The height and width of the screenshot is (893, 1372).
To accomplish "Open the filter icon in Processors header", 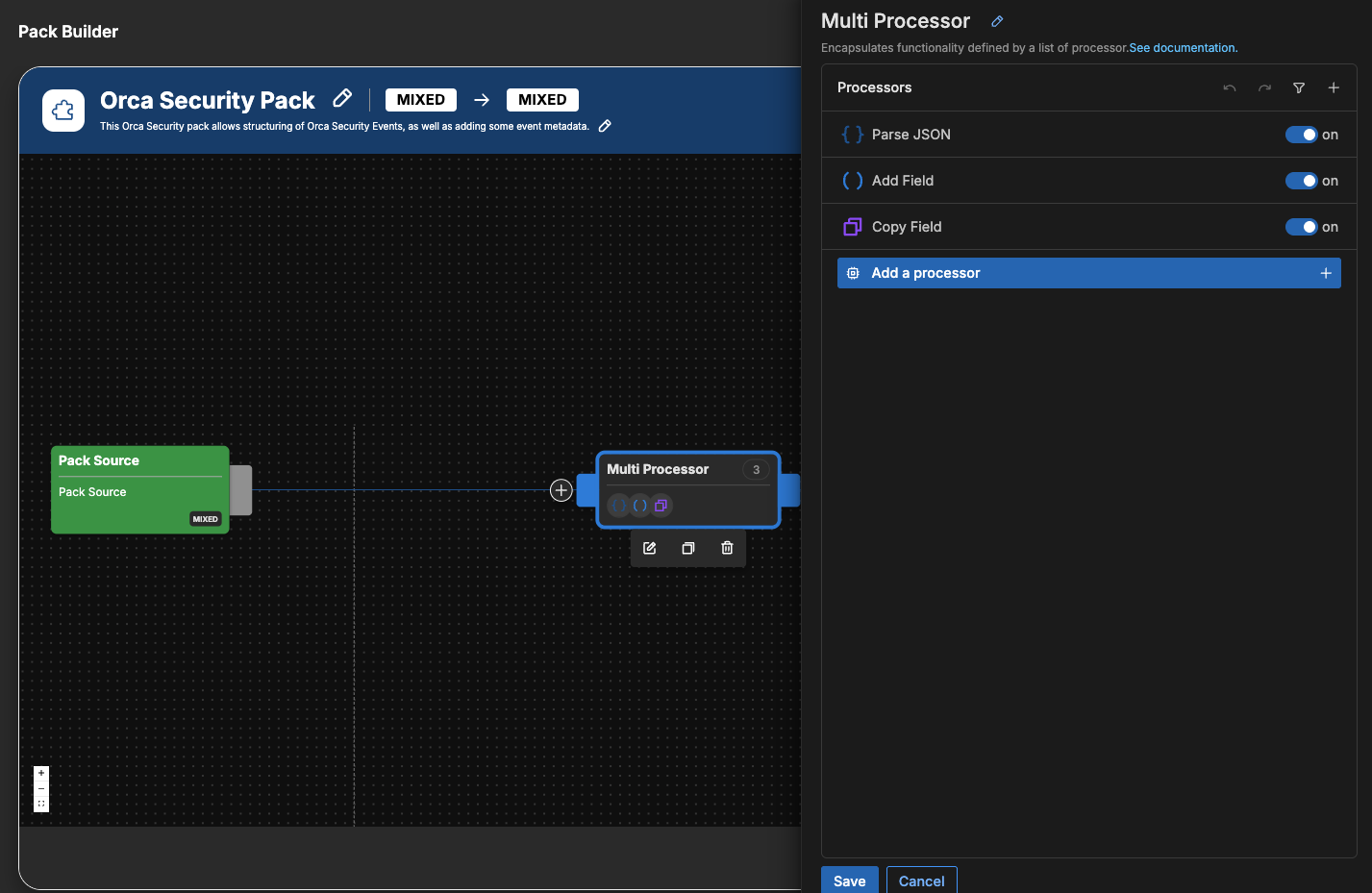I will (x=1299, y=88).
